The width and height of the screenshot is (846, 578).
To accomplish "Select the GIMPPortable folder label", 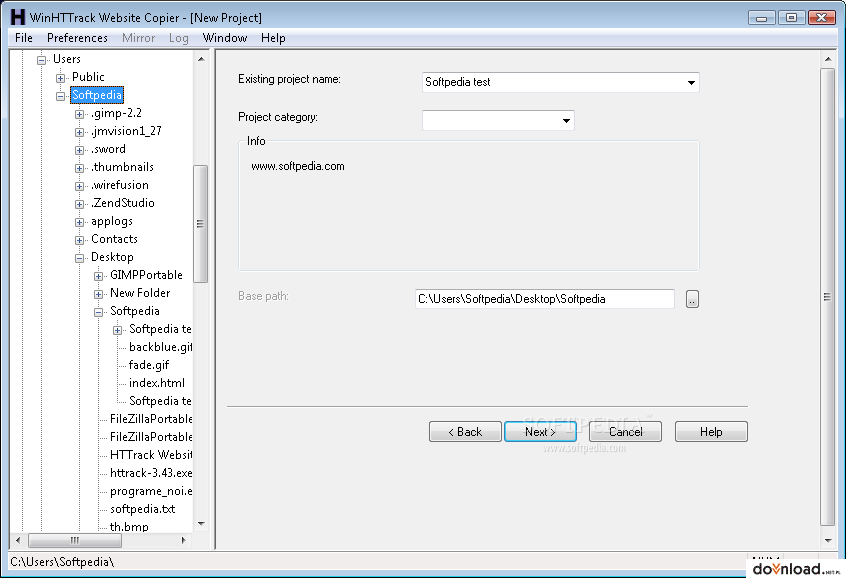I will (x=146, y=275).
